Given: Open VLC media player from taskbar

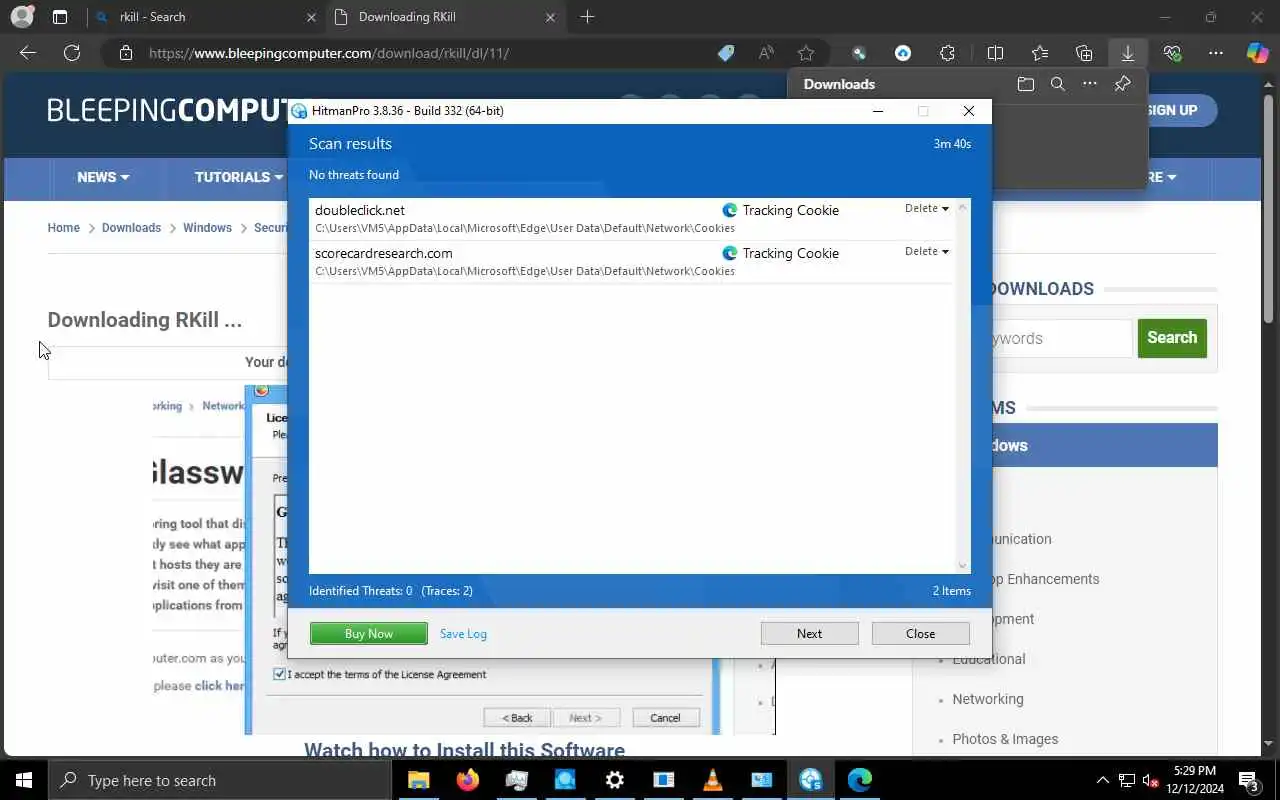Looking at the screenshot, I should [x=713, y=780].
